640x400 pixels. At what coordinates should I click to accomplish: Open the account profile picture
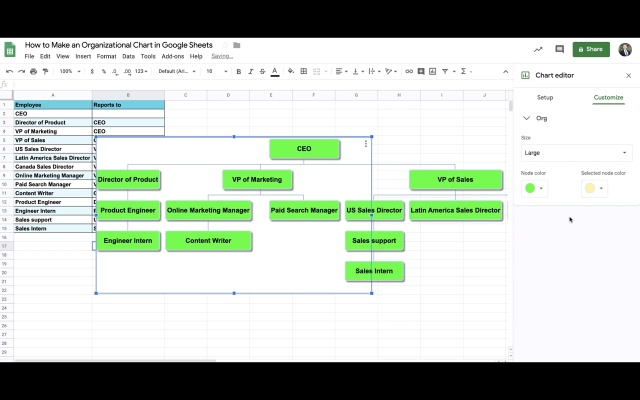pos(625,49)
